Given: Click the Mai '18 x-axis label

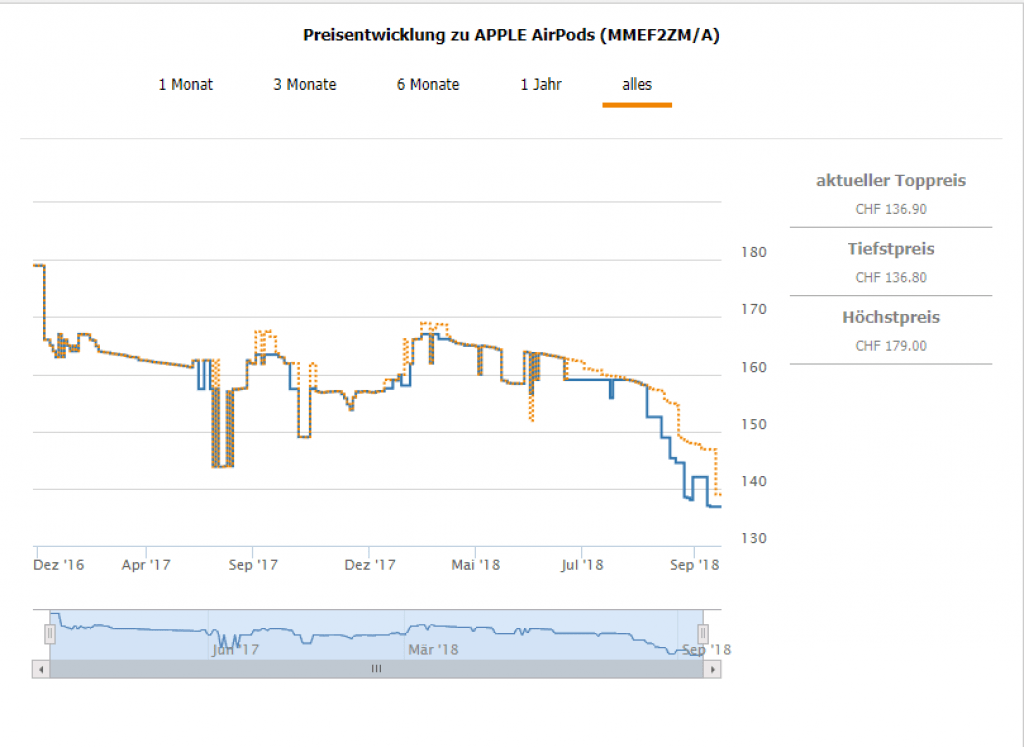Looking at the screenshot, I should coord(476,565).
